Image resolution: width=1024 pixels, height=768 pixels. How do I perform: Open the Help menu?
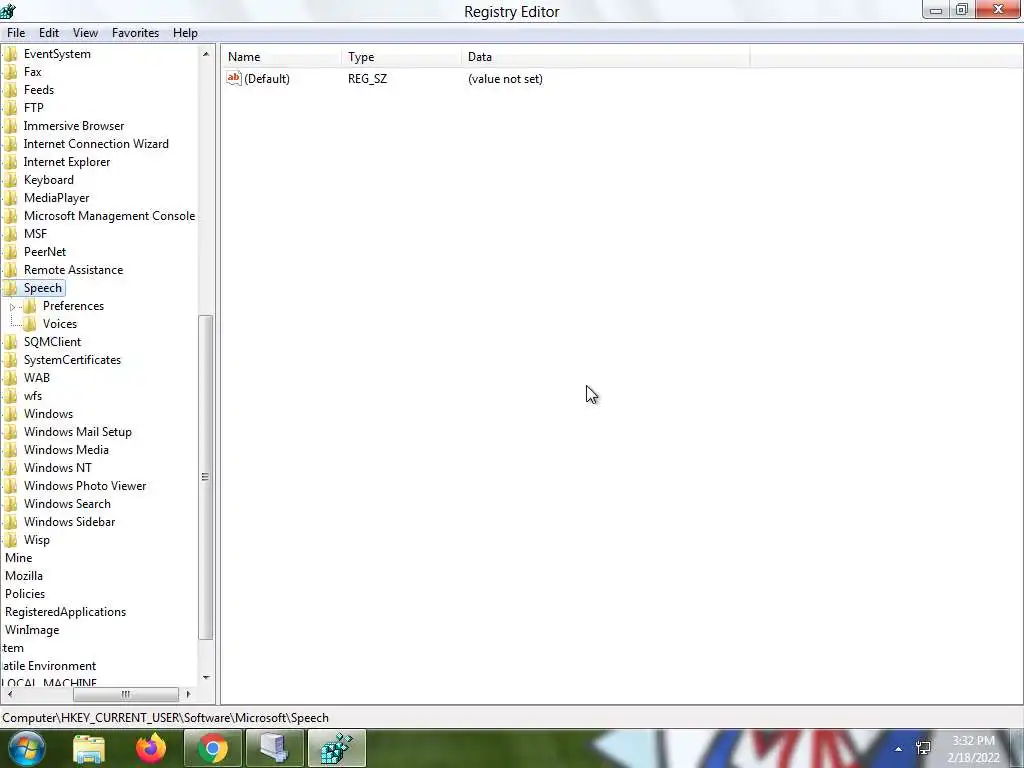(x=185, y=33)
